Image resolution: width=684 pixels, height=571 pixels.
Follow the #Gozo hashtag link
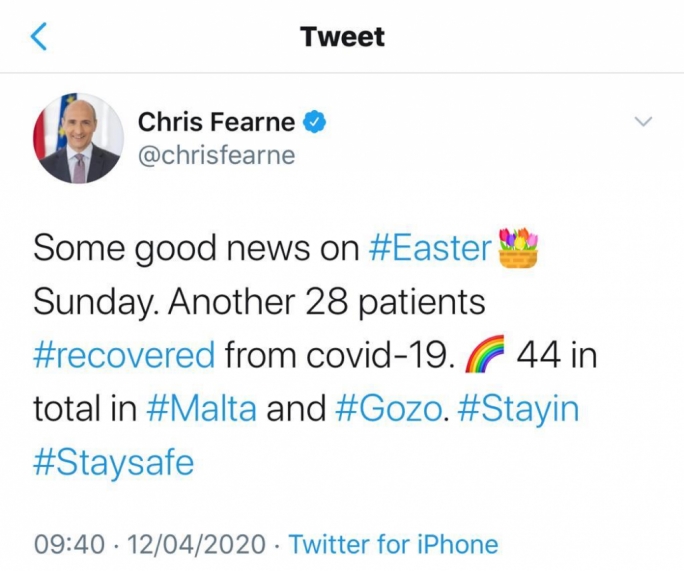(388, 409)
